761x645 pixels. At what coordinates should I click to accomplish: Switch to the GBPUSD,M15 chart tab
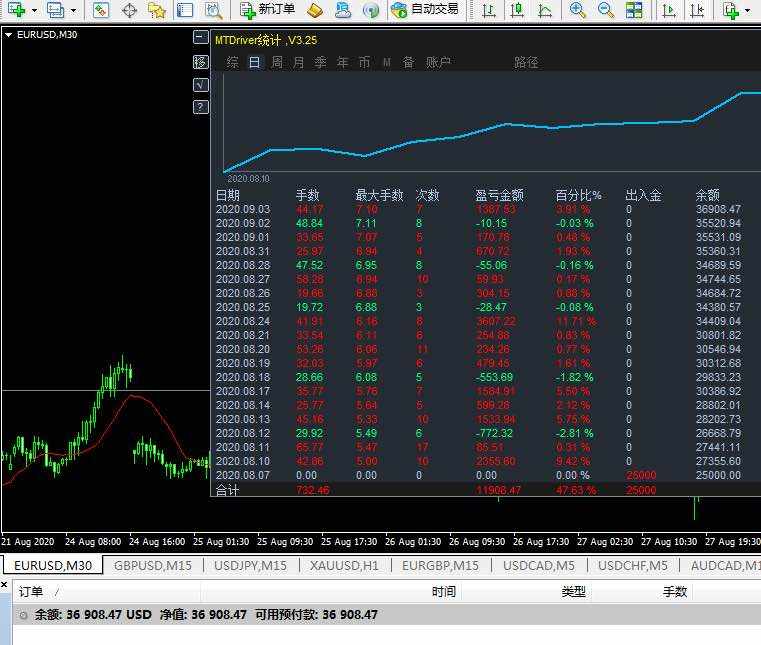coord(152,565)
